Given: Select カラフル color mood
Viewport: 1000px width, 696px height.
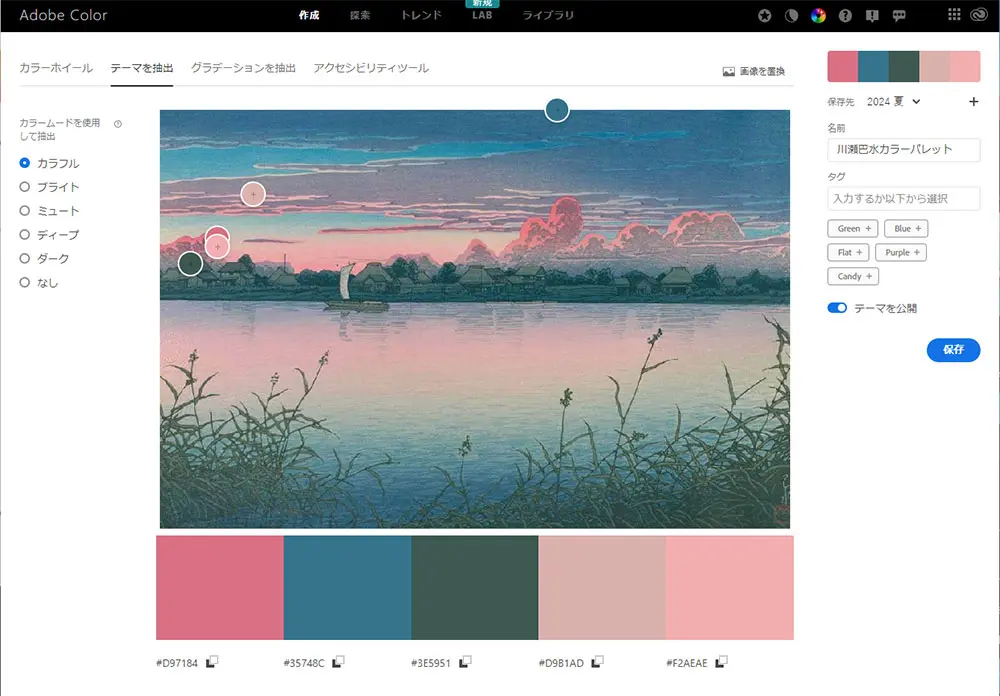Looking at the screenshot, I should 49,163.
